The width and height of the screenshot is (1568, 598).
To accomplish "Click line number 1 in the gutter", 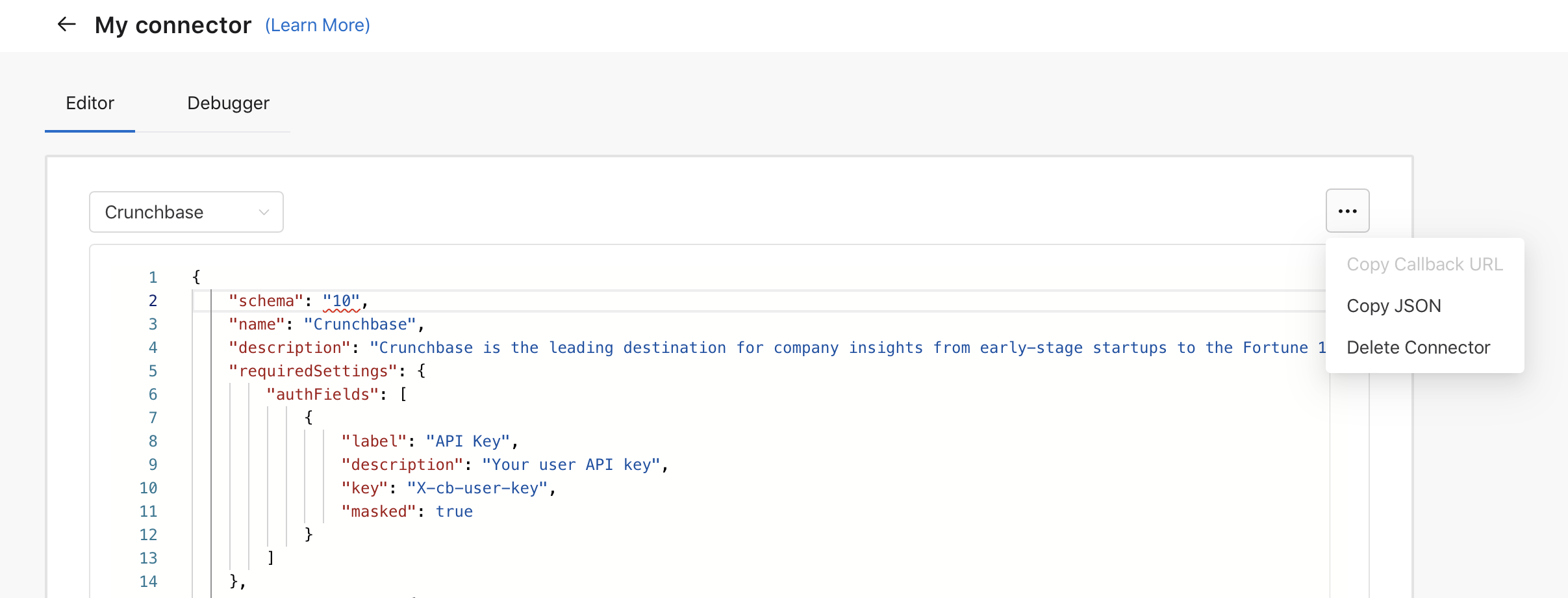I will point(153,278).
